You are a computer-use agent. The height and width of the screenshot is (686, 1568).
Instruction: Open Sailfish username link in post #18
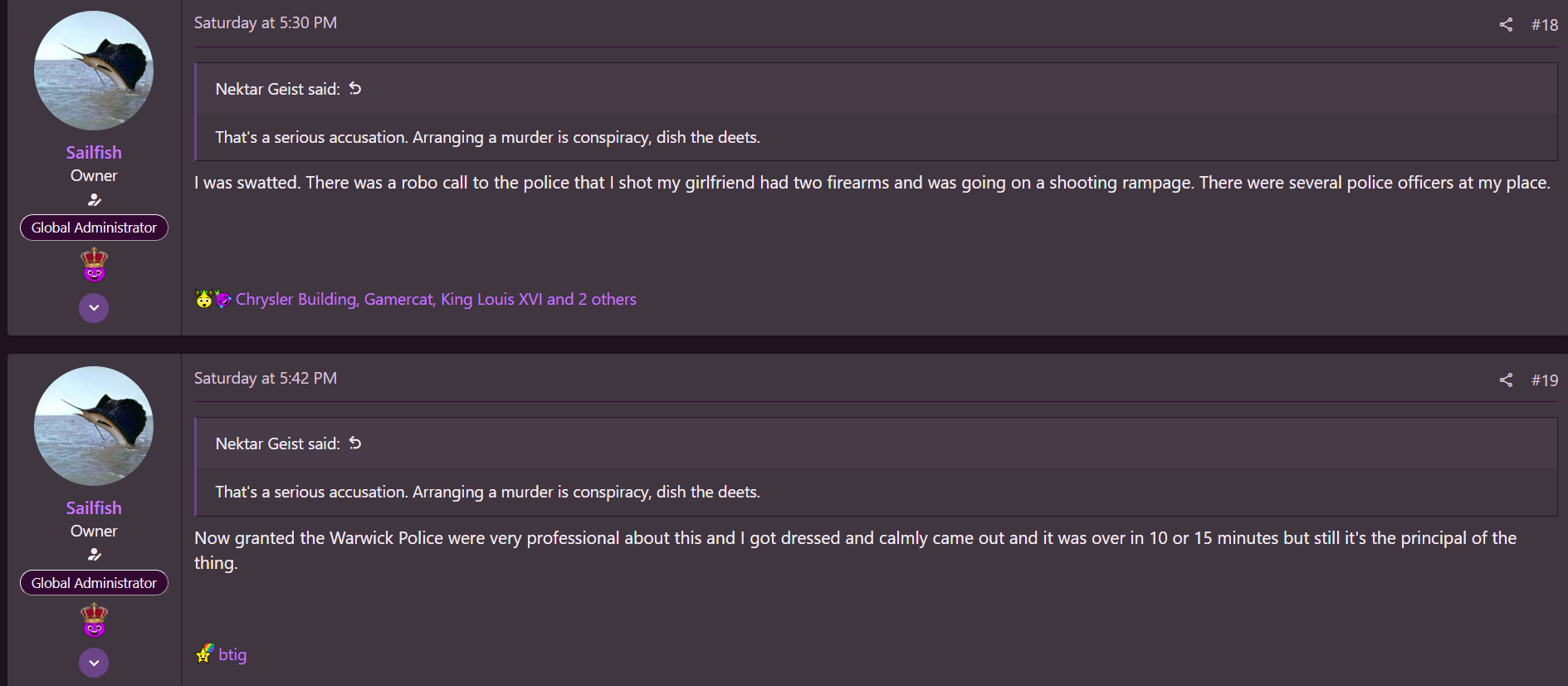coord(94,153)
